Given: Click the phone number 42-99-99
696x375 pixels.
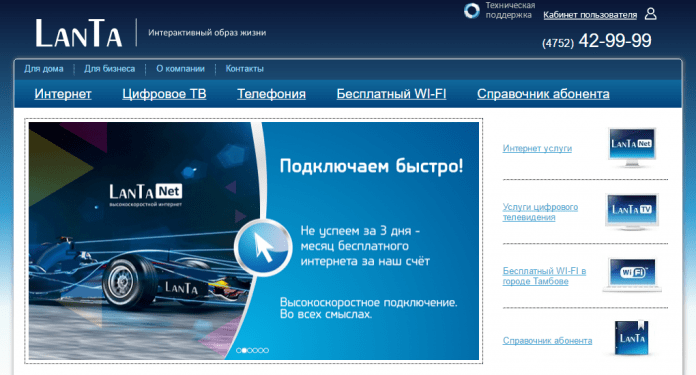Looking at the screenshot, I should click(615, 41).
